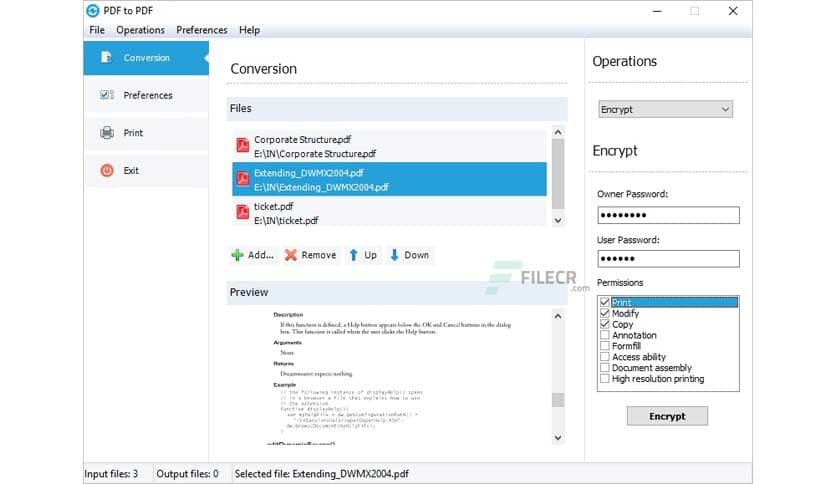Click the Conversion sidebar icon
The height and width of the screenshot is (484, 836).
point(107,58)
